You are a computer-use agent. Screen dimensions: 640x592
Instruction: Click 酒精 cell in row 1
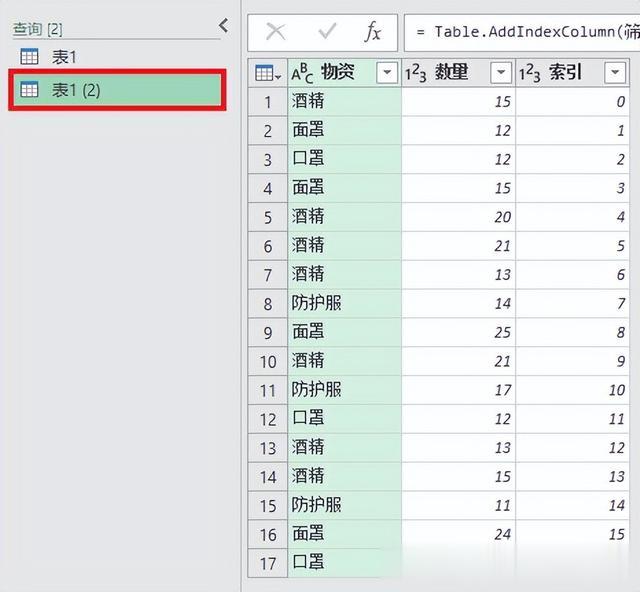coord(344,102)
